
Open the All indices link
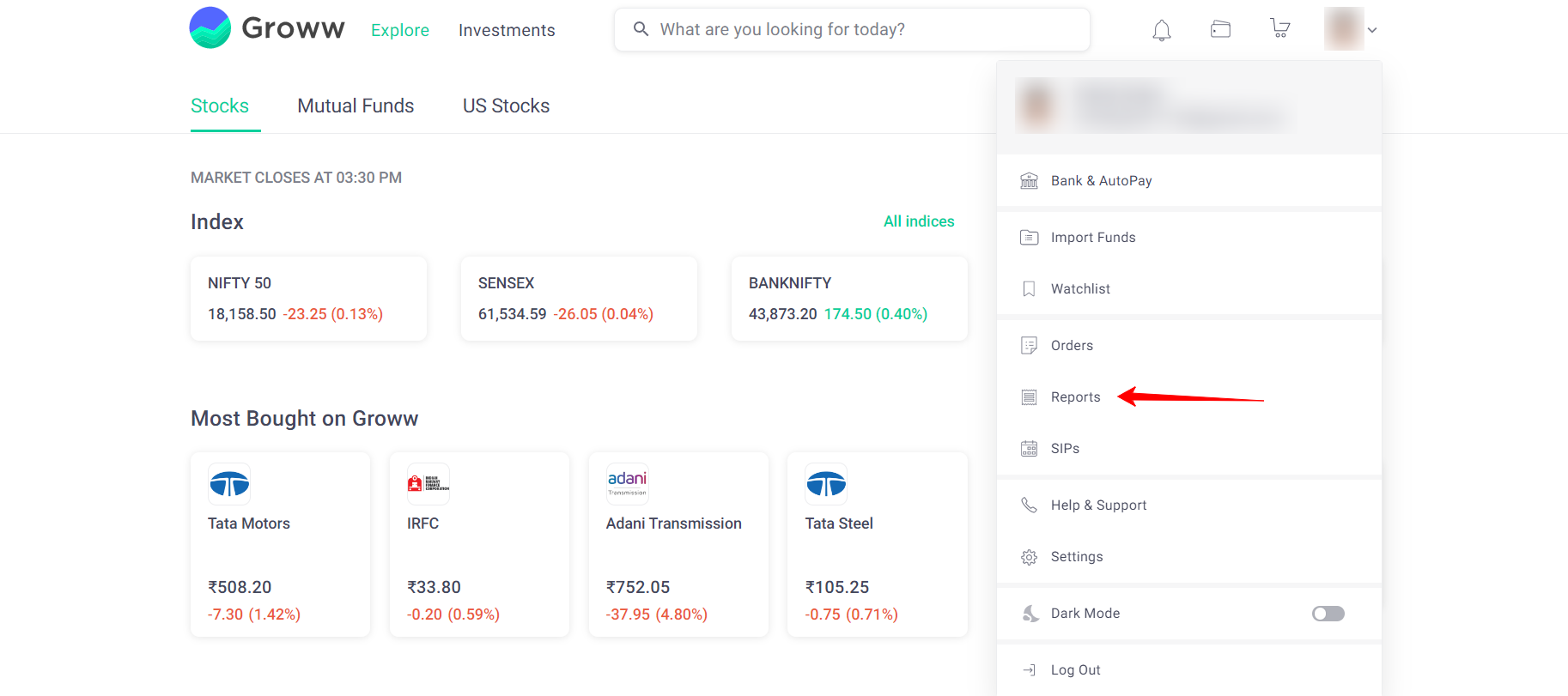pyautogui.click(x=919, y=221)
